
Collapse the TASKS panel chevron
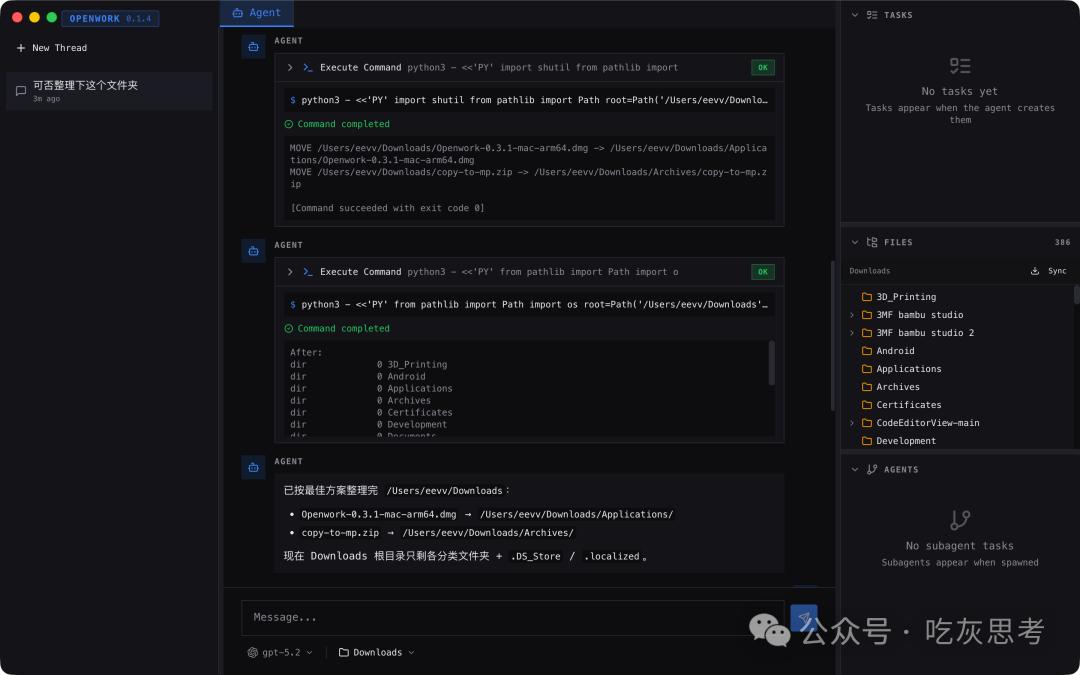pos(855,15)
